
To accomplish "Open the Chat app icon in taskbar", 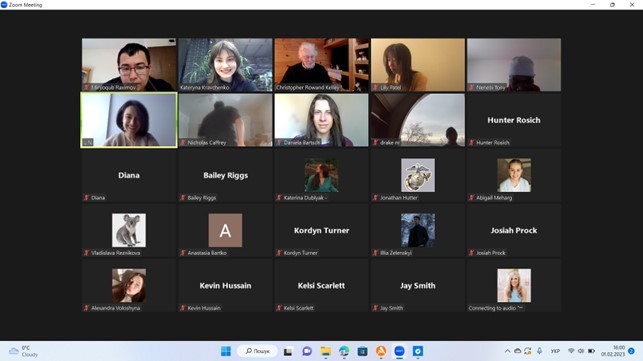I will [307, 351].
